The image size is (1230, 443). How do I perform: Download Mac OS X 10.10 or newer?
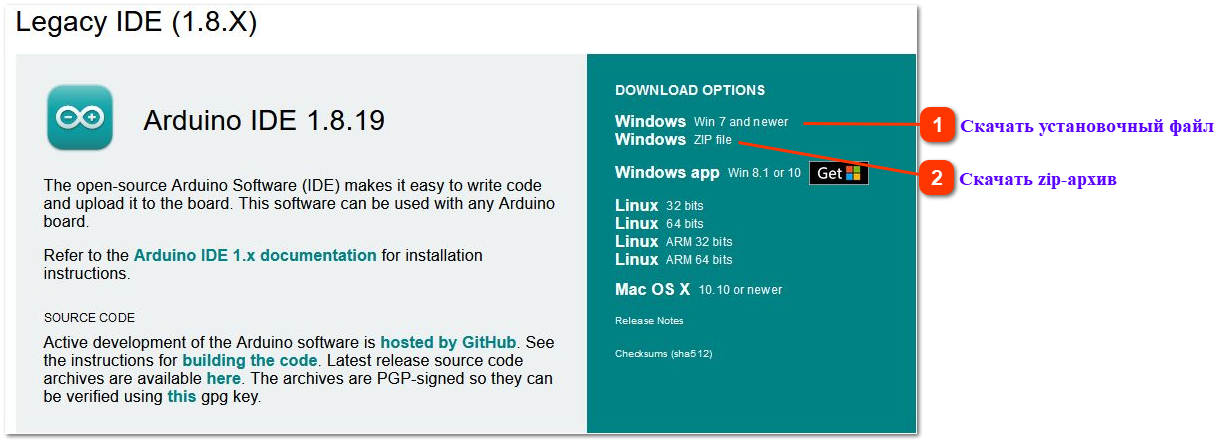(x=699, y=289)
